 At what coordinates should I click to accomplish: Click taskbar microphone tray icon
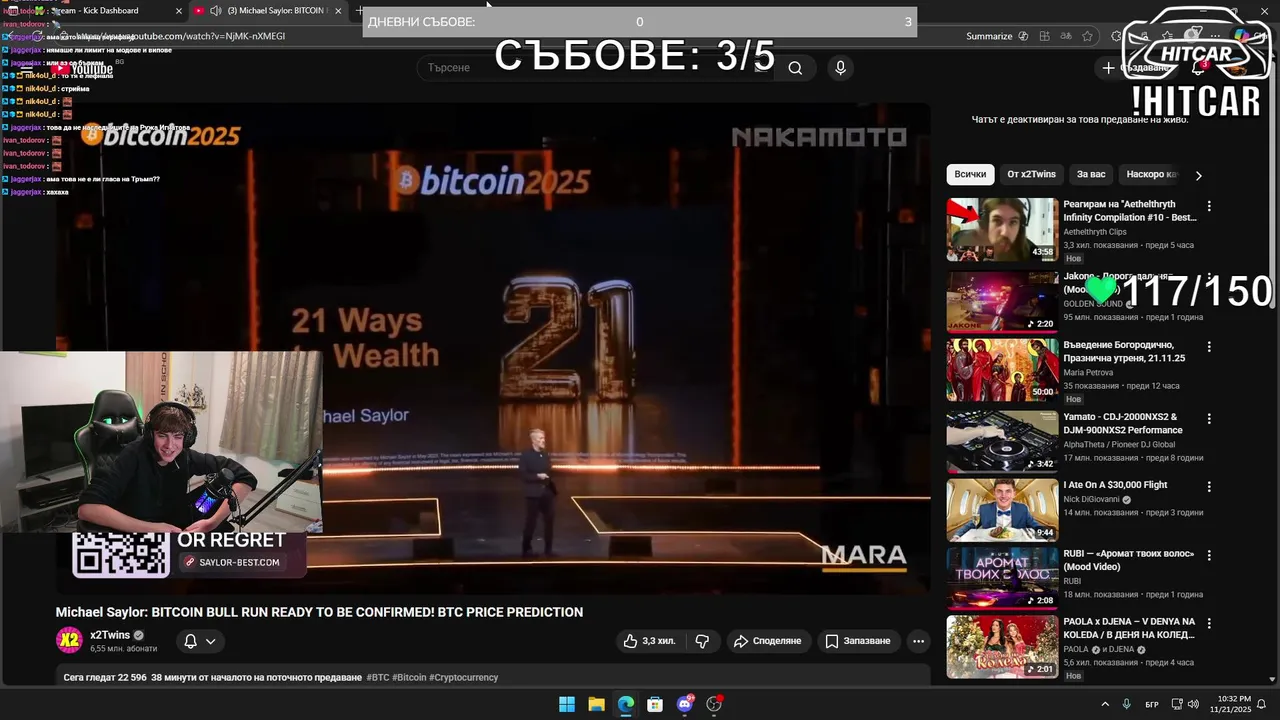point(1127,704)
